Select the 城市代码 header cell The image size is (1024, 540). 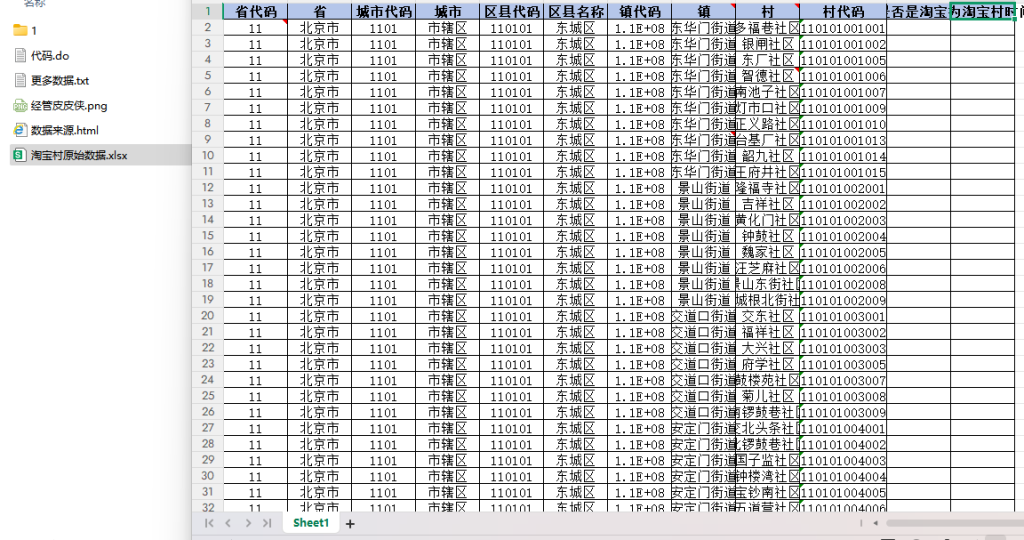click(x=383, y=12)
